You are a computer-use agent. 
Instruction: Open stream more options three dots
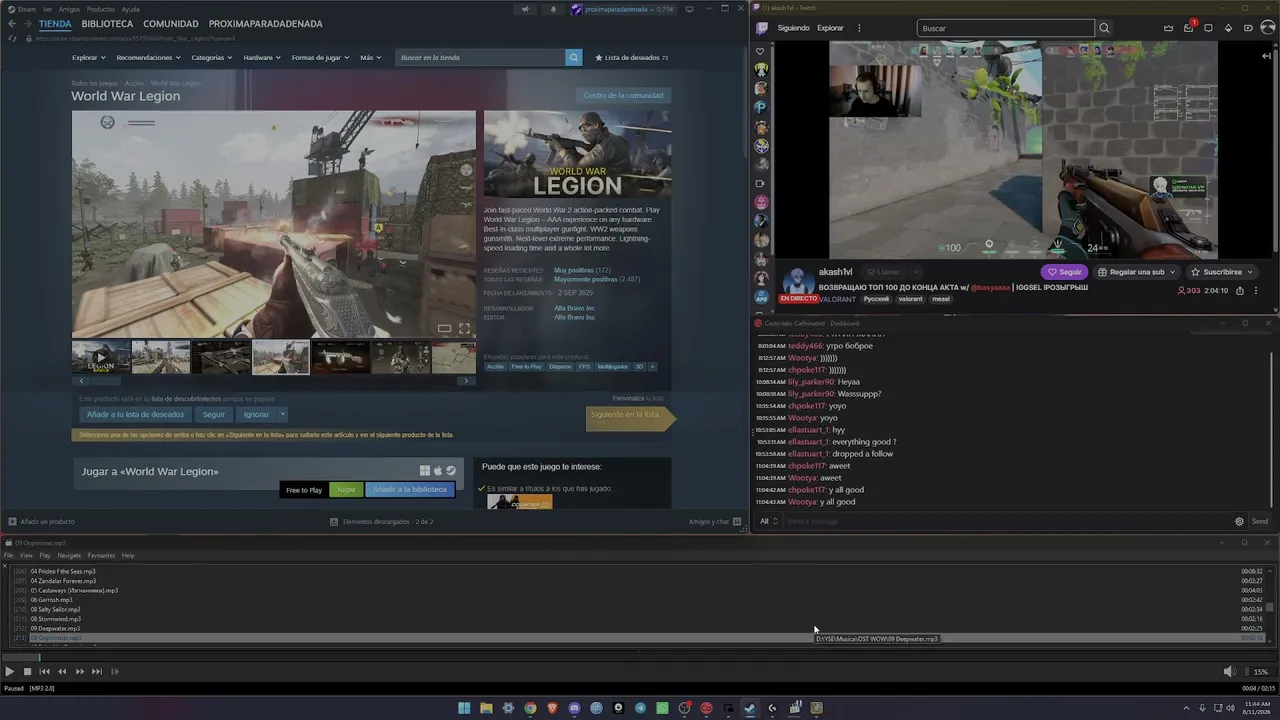click(1255, 291)
